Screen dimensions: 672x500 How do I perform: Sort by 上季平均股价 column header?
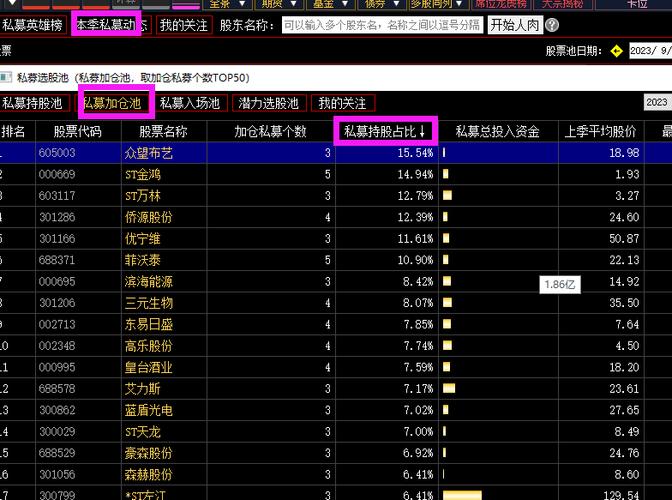click(x=601, y=131)
